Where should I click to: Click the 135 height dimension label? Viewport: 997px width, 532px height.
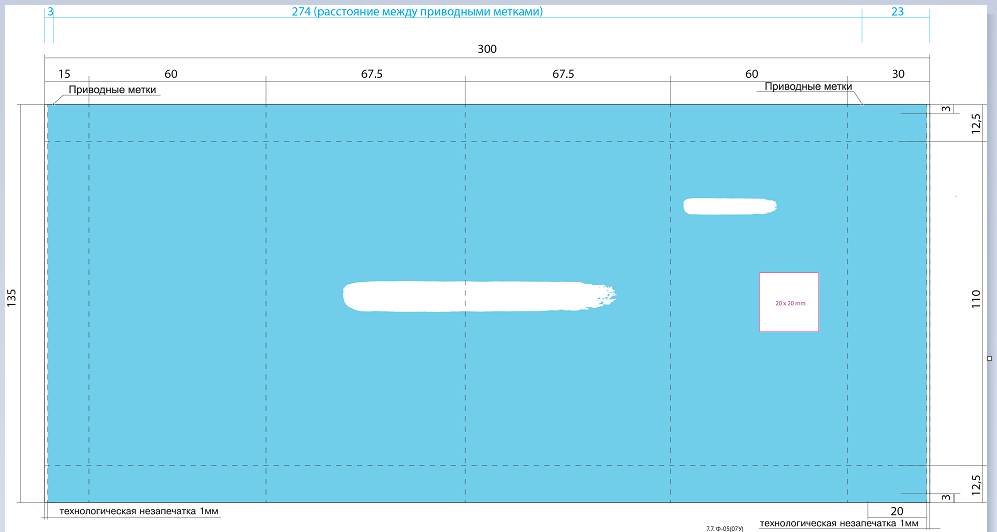12,300
